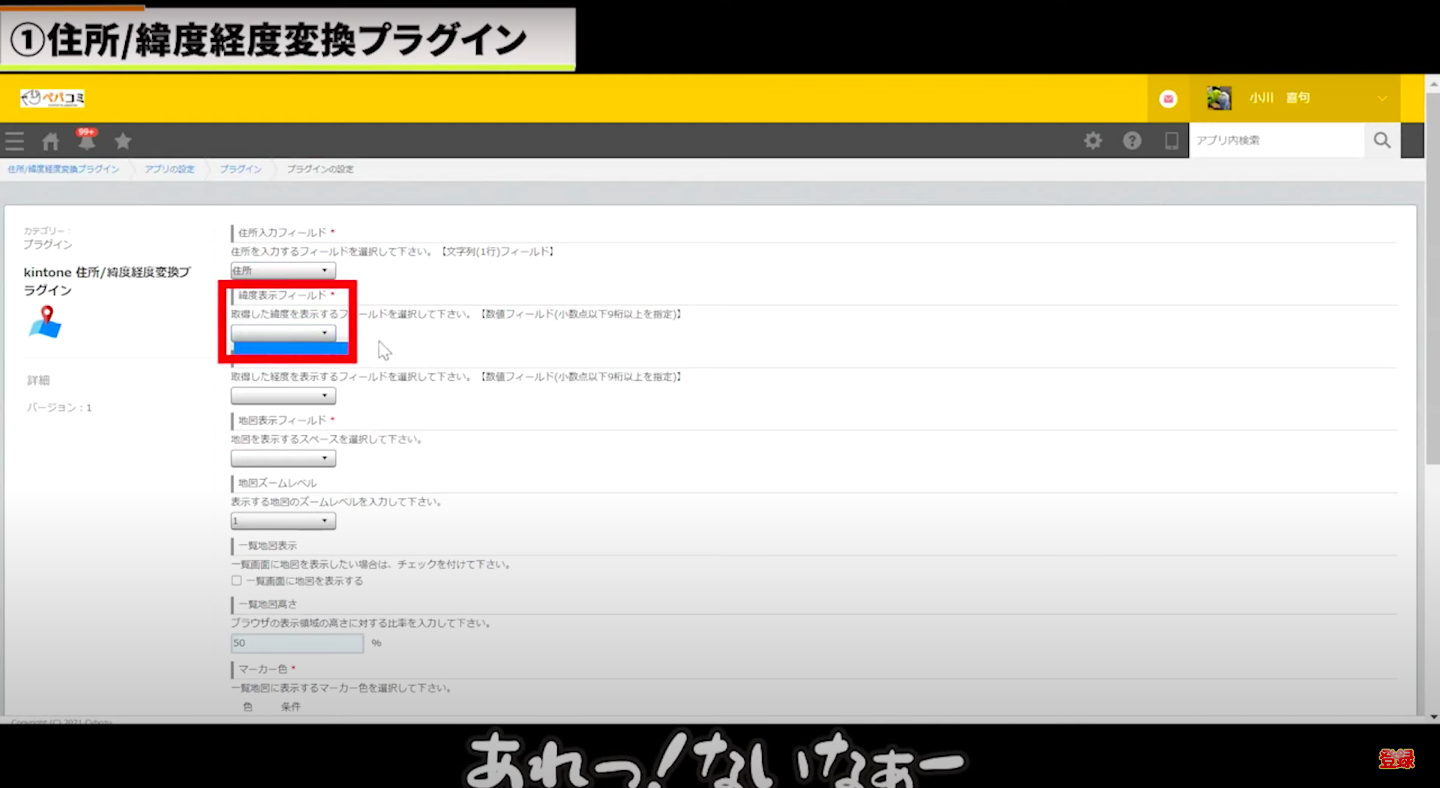This screenshot has width=1440, height=788.
Task: Enable the 一覧画面に地図を表示する checkbox
Action: click(237, 580)
